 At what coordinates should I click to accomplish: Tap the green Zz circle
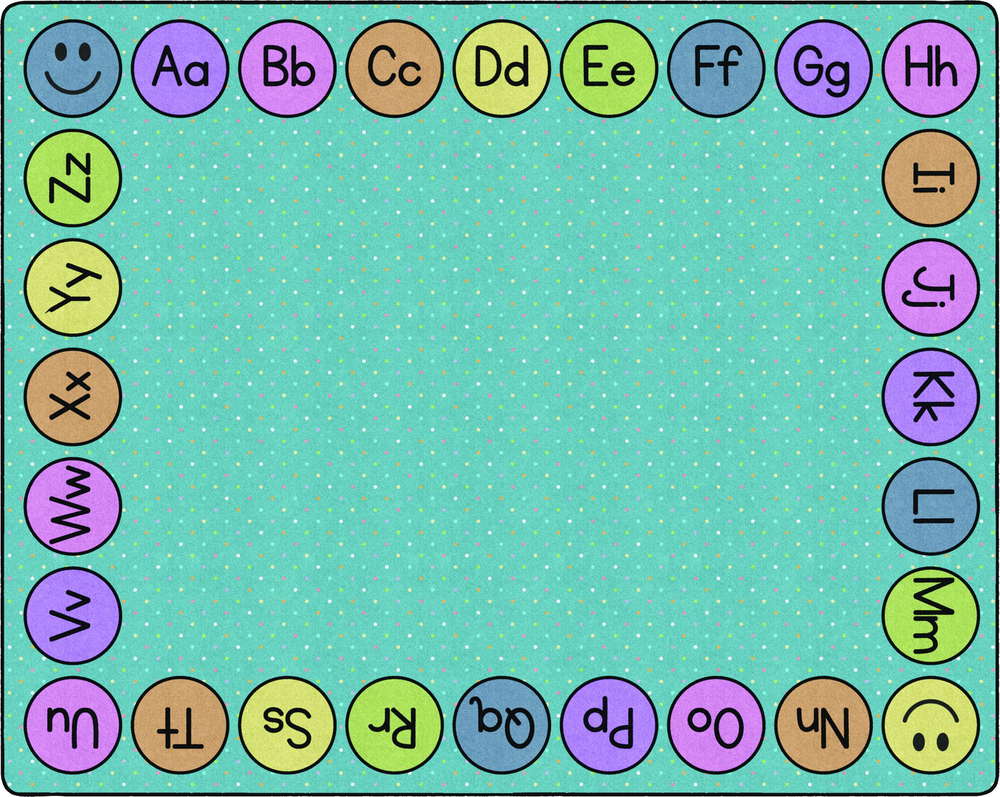(72, 178)
